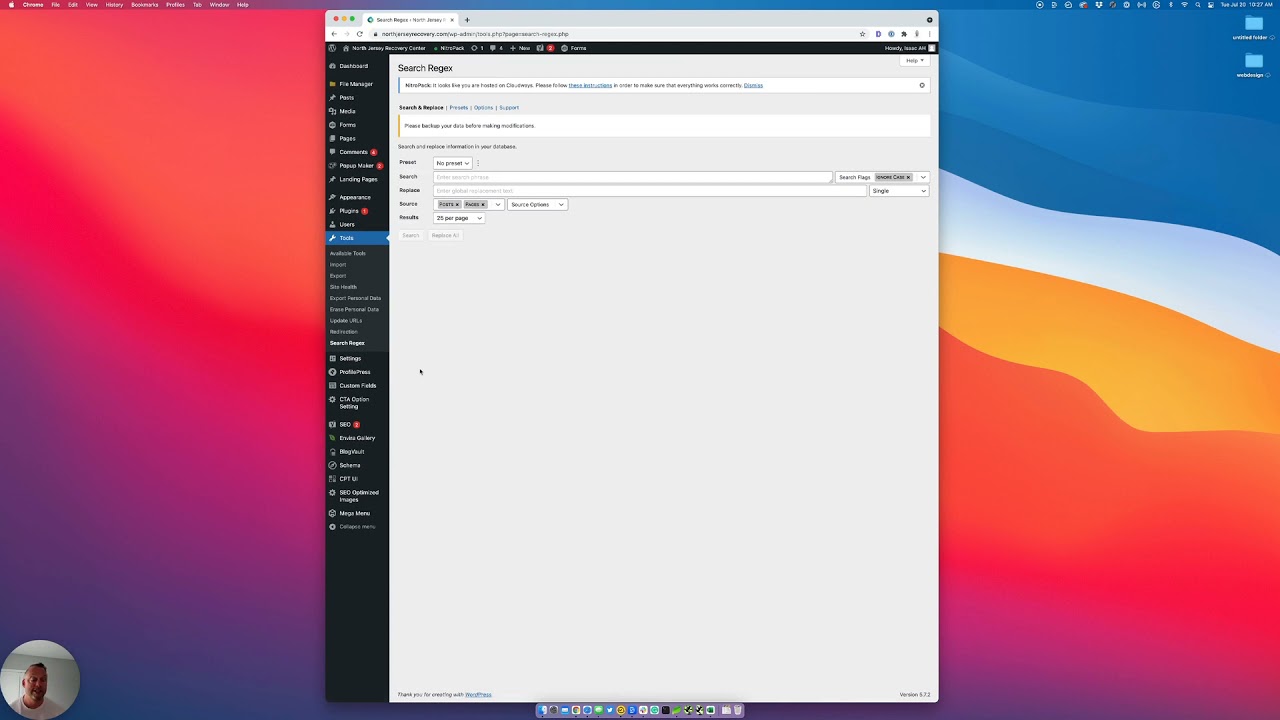Expand the Source selector dropdown
Viewport: 1280px width, 720px height.
tap(497, 204)
